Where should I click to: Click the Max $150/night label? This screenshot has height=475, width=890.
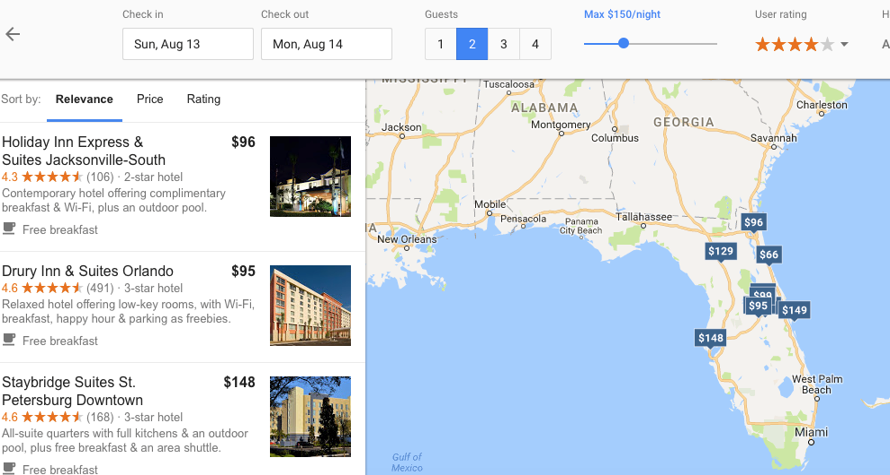(622, 14)
